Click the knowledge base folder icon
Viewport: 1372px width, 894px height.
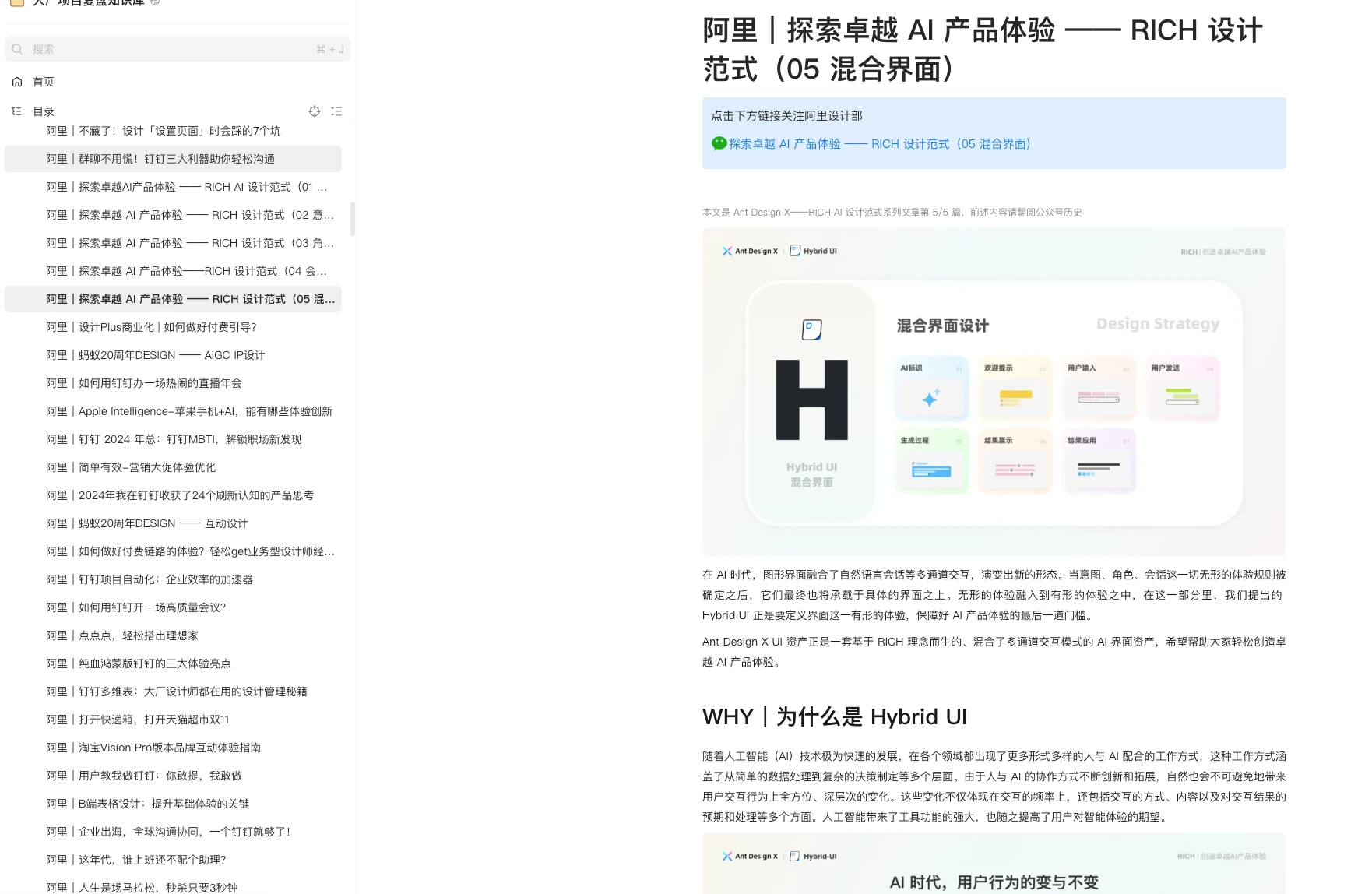tap(17, 2)
